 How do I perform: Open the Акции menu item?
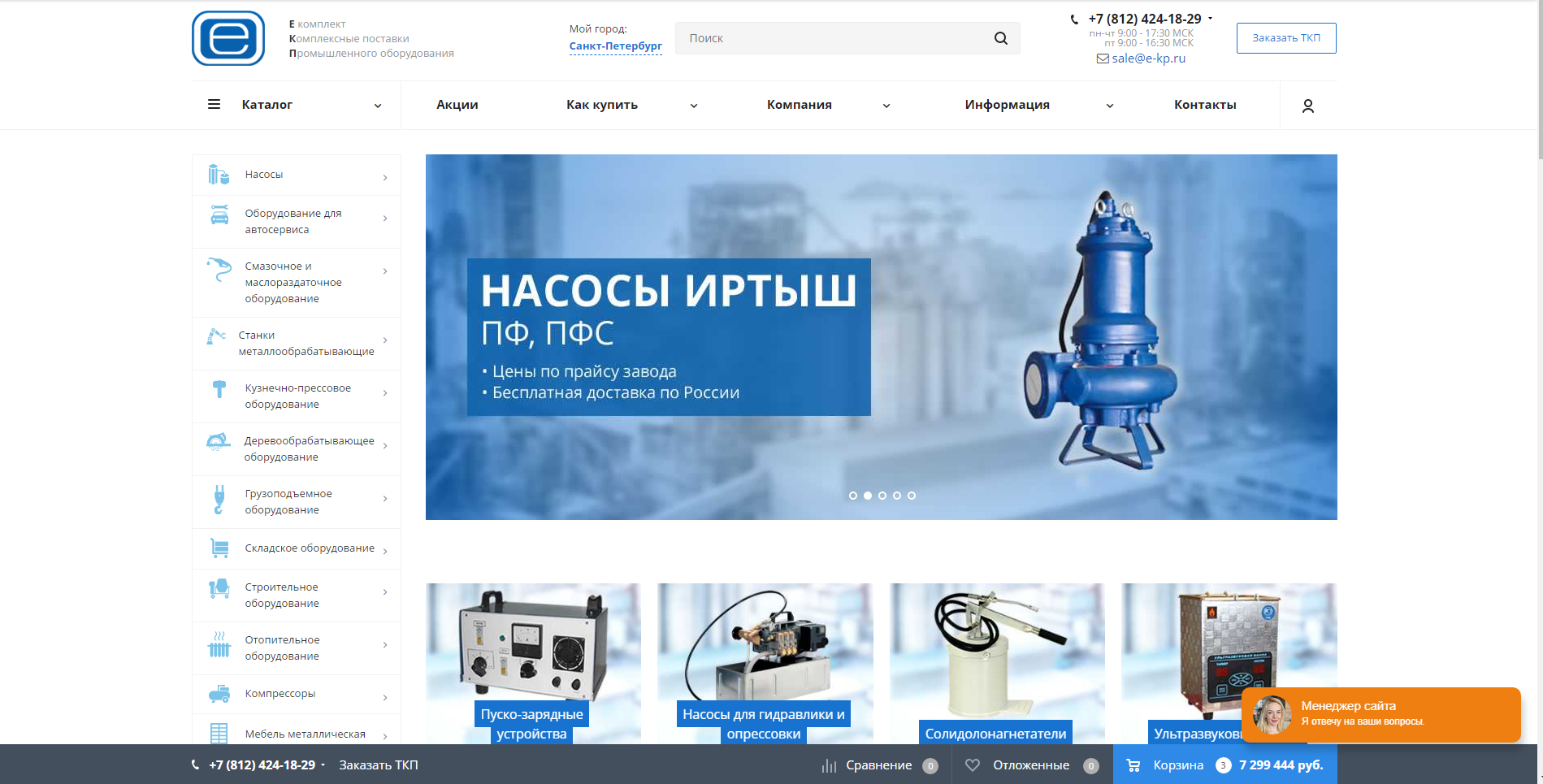tap(457, 105)
